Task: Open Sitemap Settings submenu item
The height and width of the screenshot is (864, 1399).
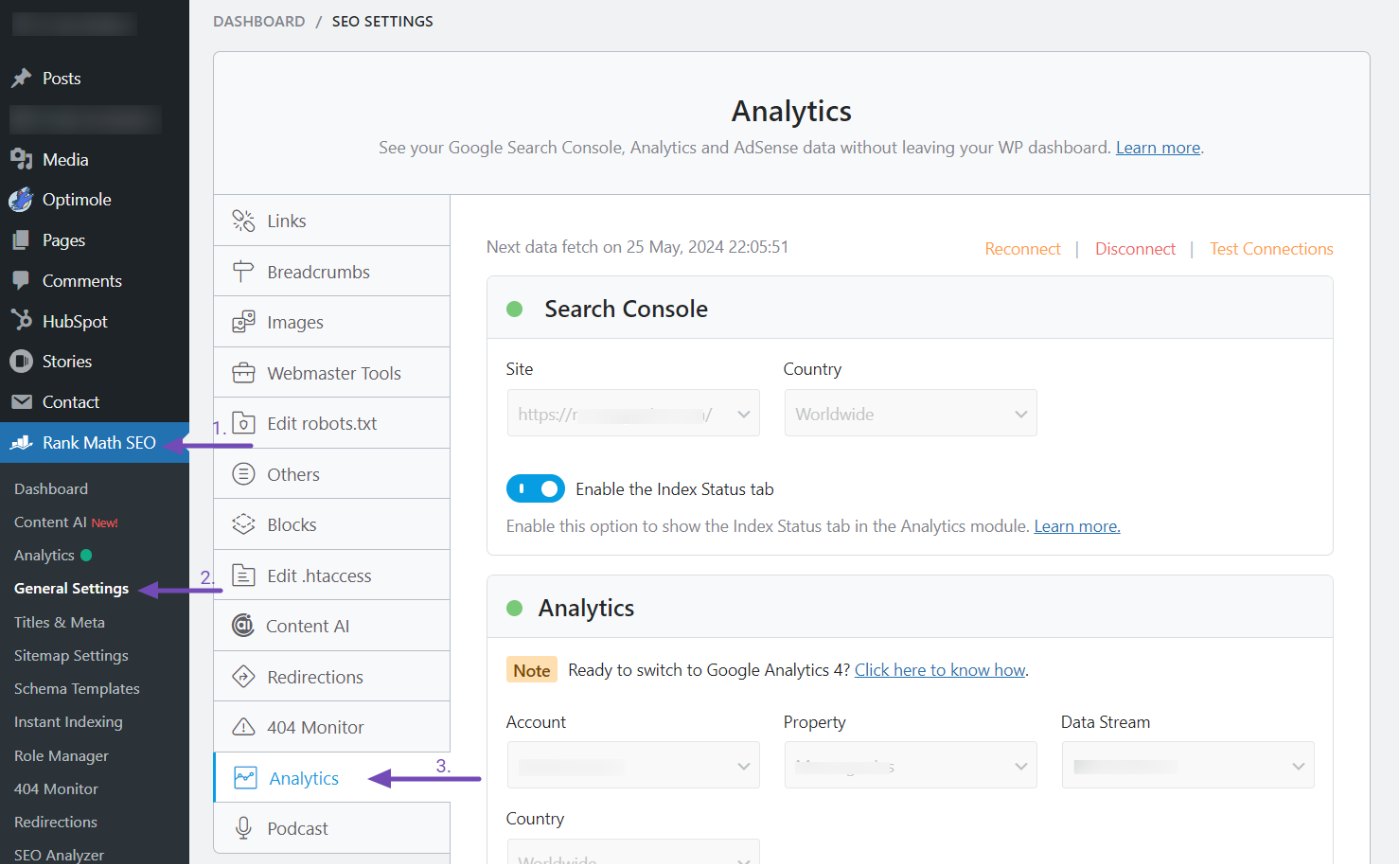Action: coord(71,655)
